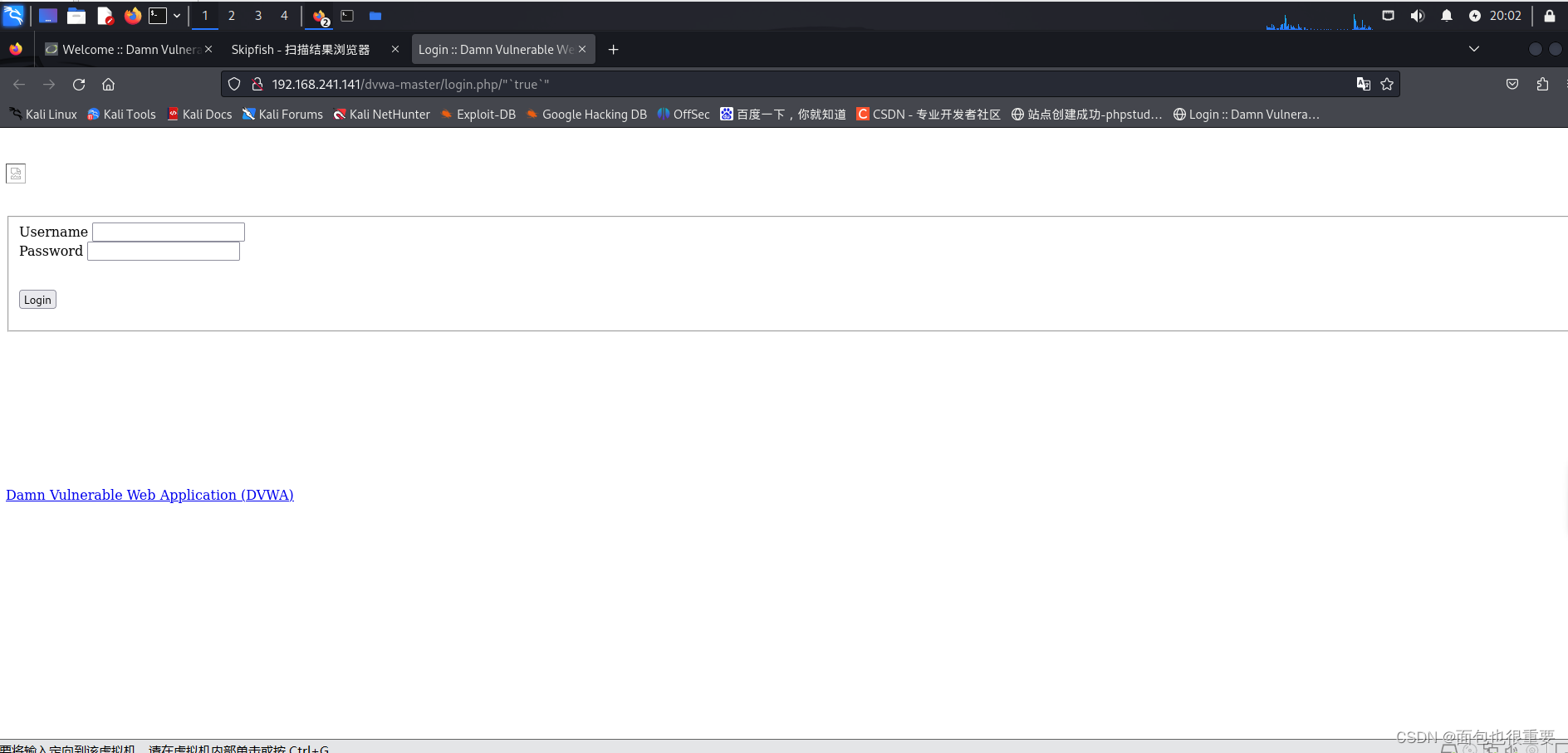
Task: Reload the current page
Action: 79,85
